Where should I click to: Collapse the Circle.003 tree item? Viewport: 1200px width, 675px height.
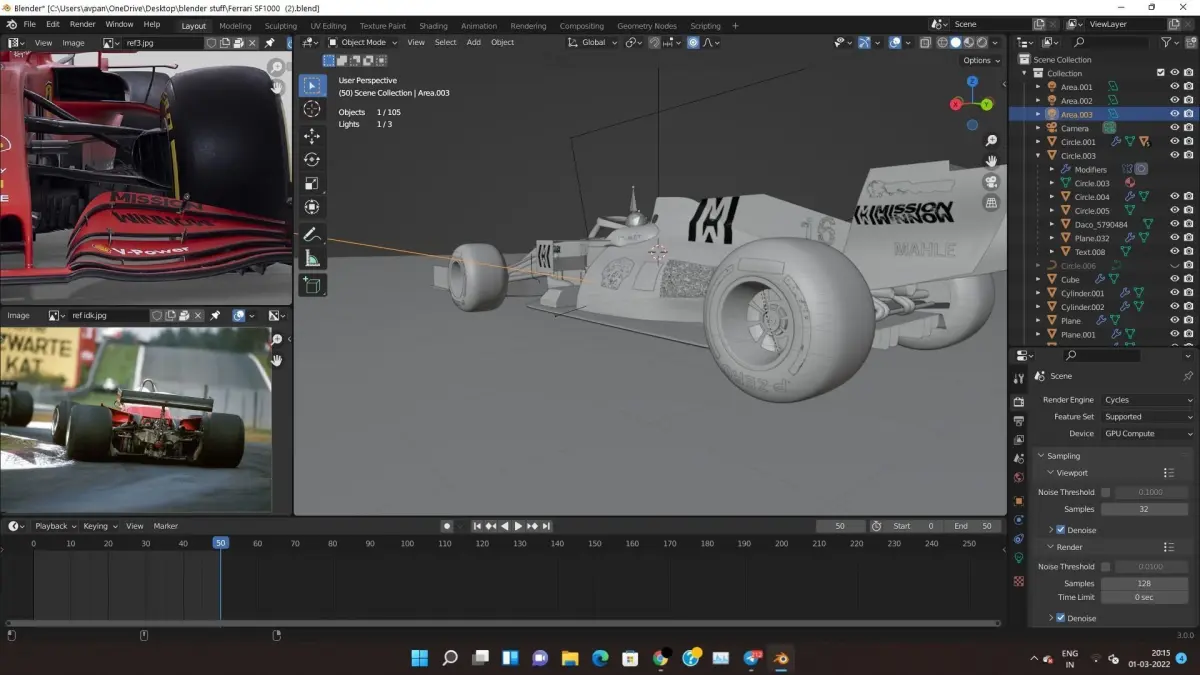pyautogui.click(x=1038, y=156)
